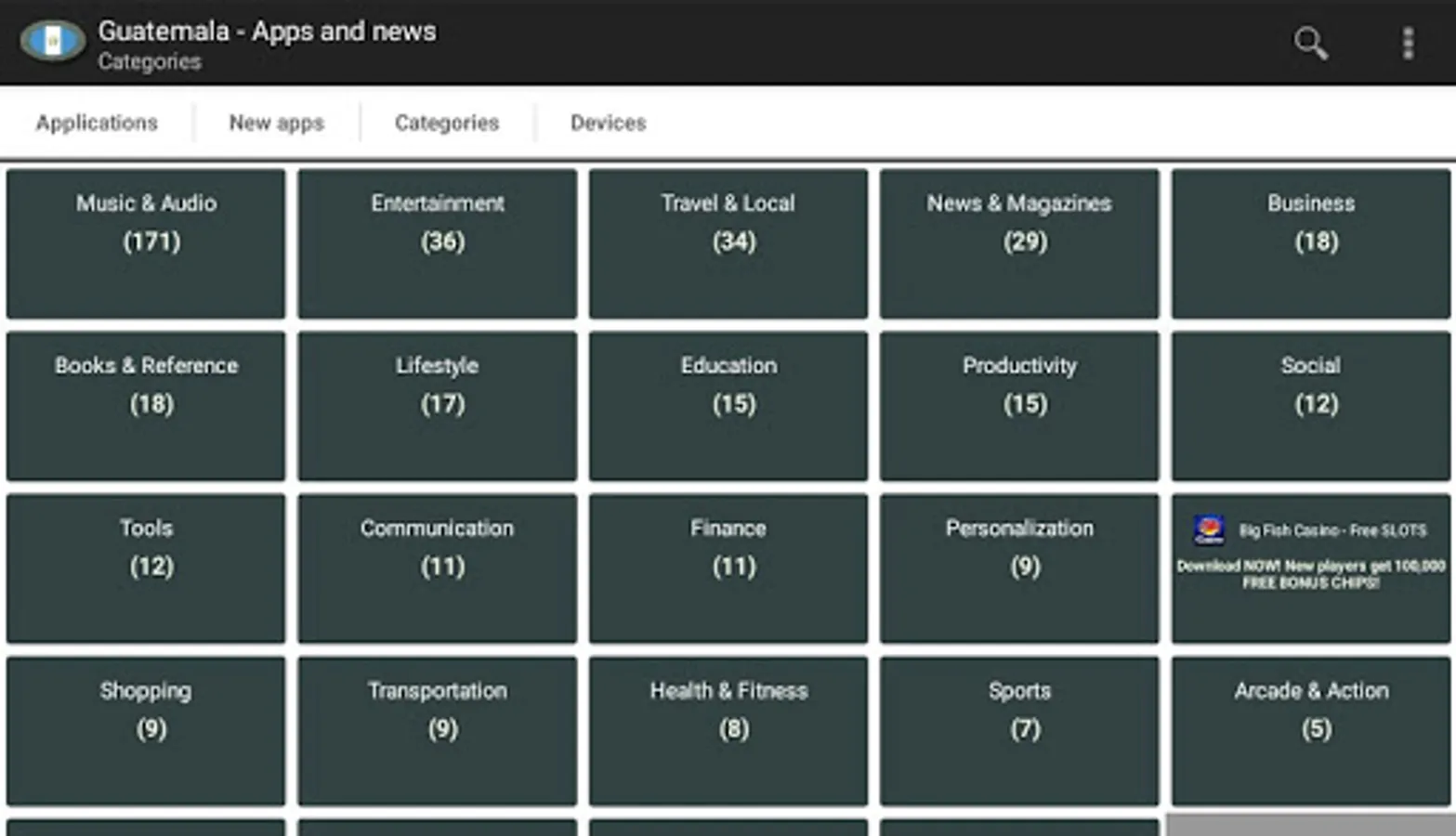Select the Categories tab

447,123
